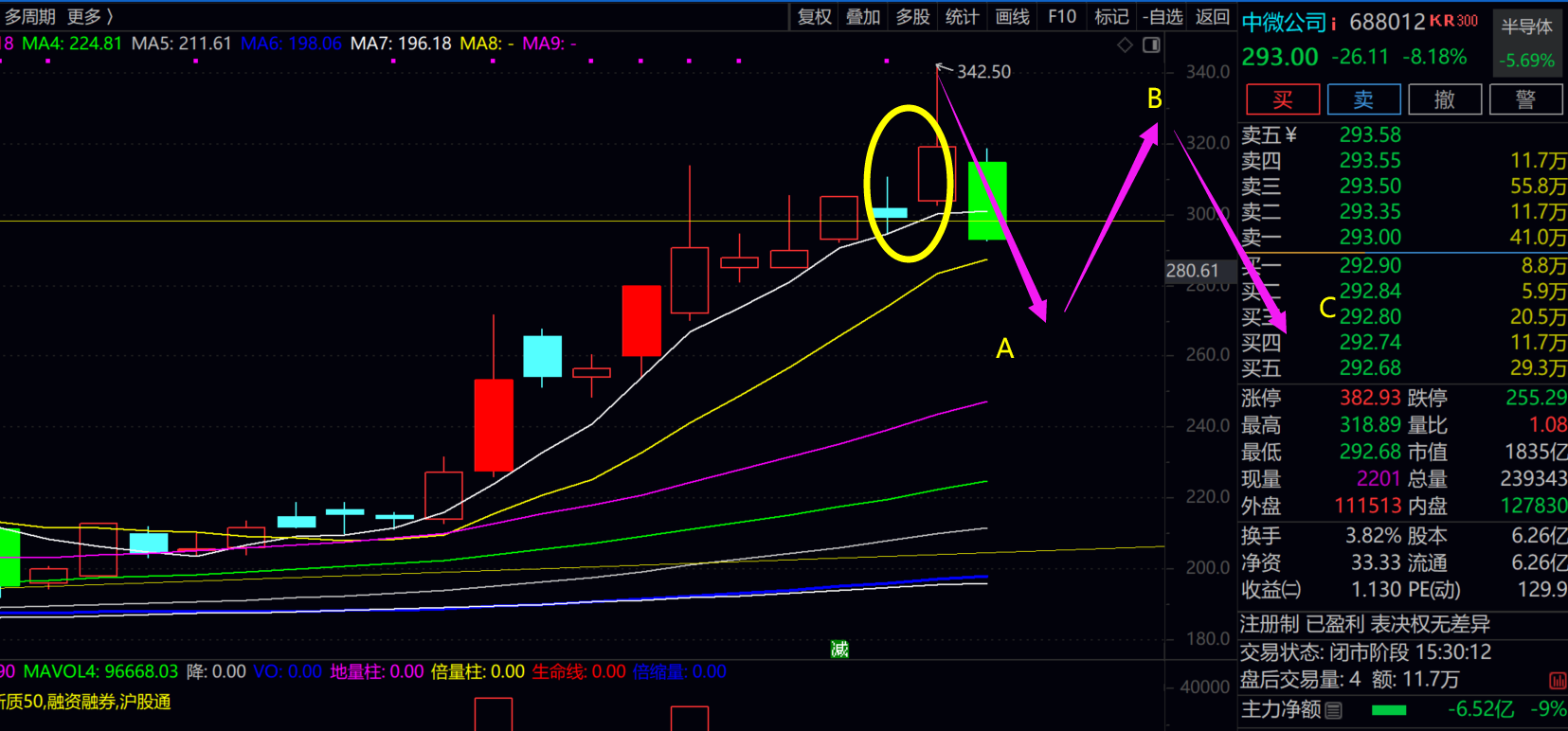1568x731 pixels.
Task: Click the green 主力净额 flow bar
Action: [1388, 709]
